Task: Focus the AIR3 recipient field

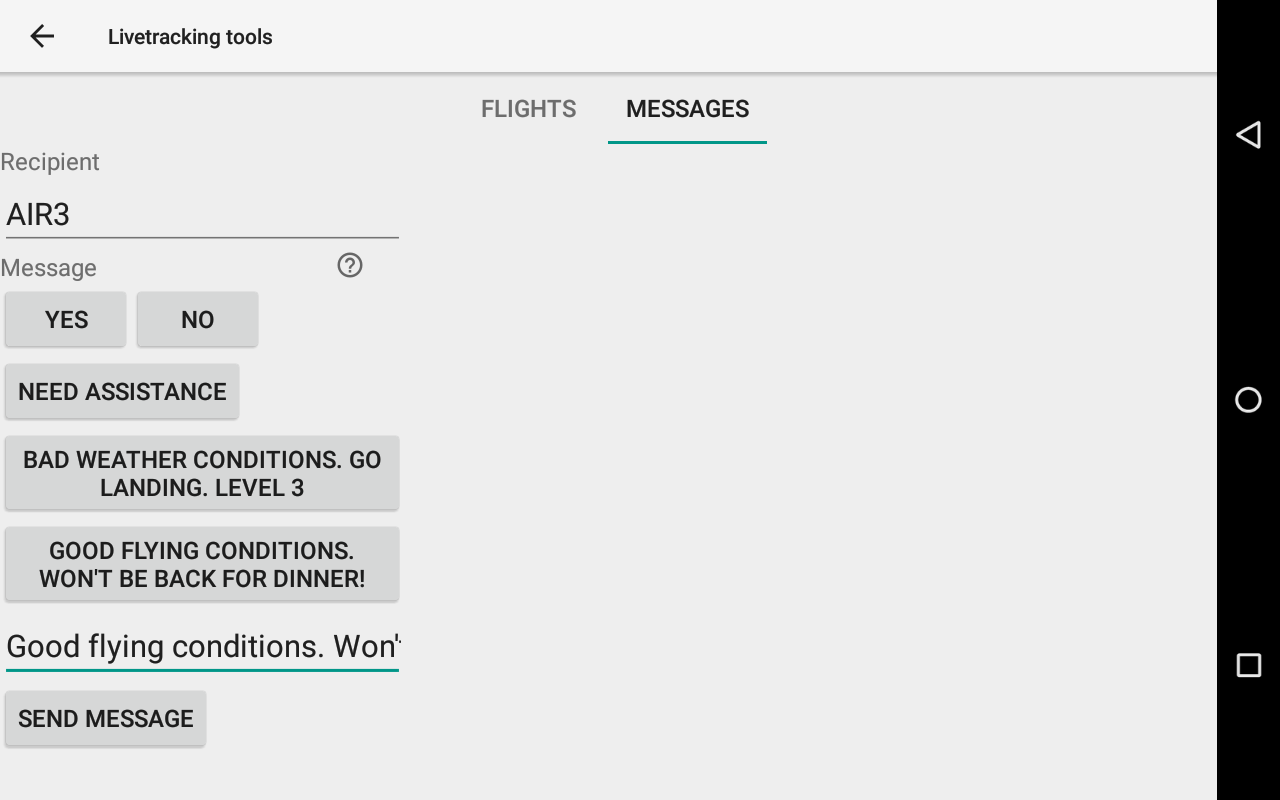Action: click(202, 214)
